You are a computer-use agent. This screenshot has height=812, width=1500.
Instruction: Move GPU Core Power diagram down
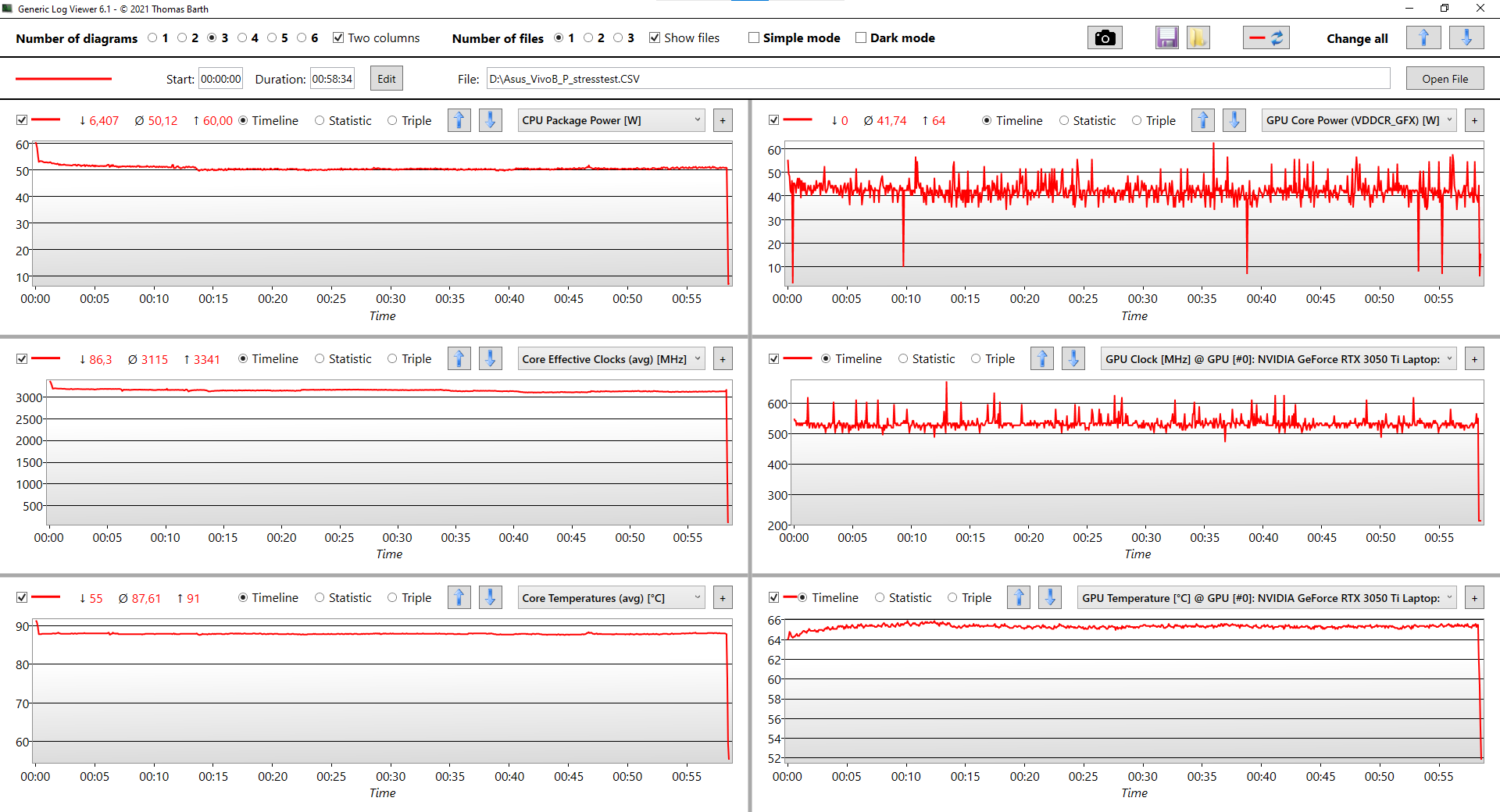tap(1234, 120)
